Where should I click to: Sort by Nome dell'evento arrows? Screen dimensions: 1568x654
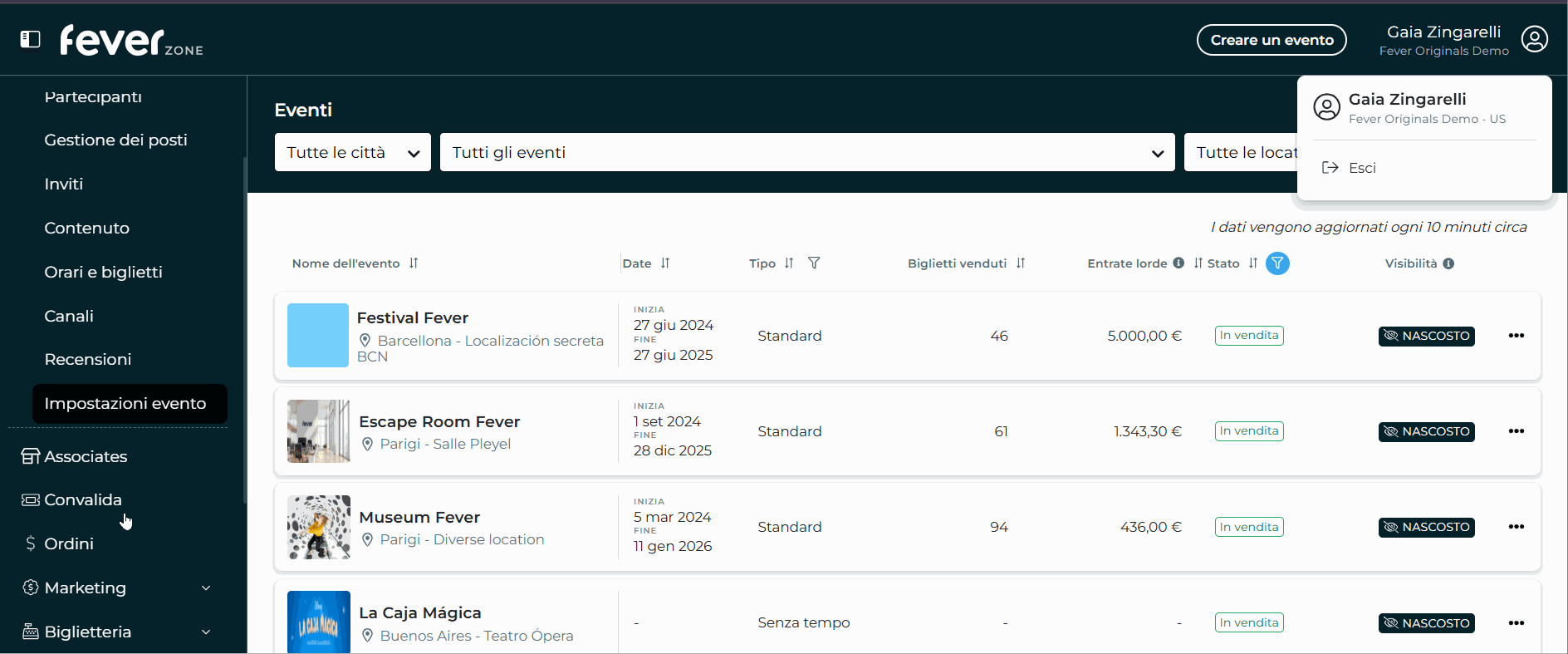[x=414, y=263]
